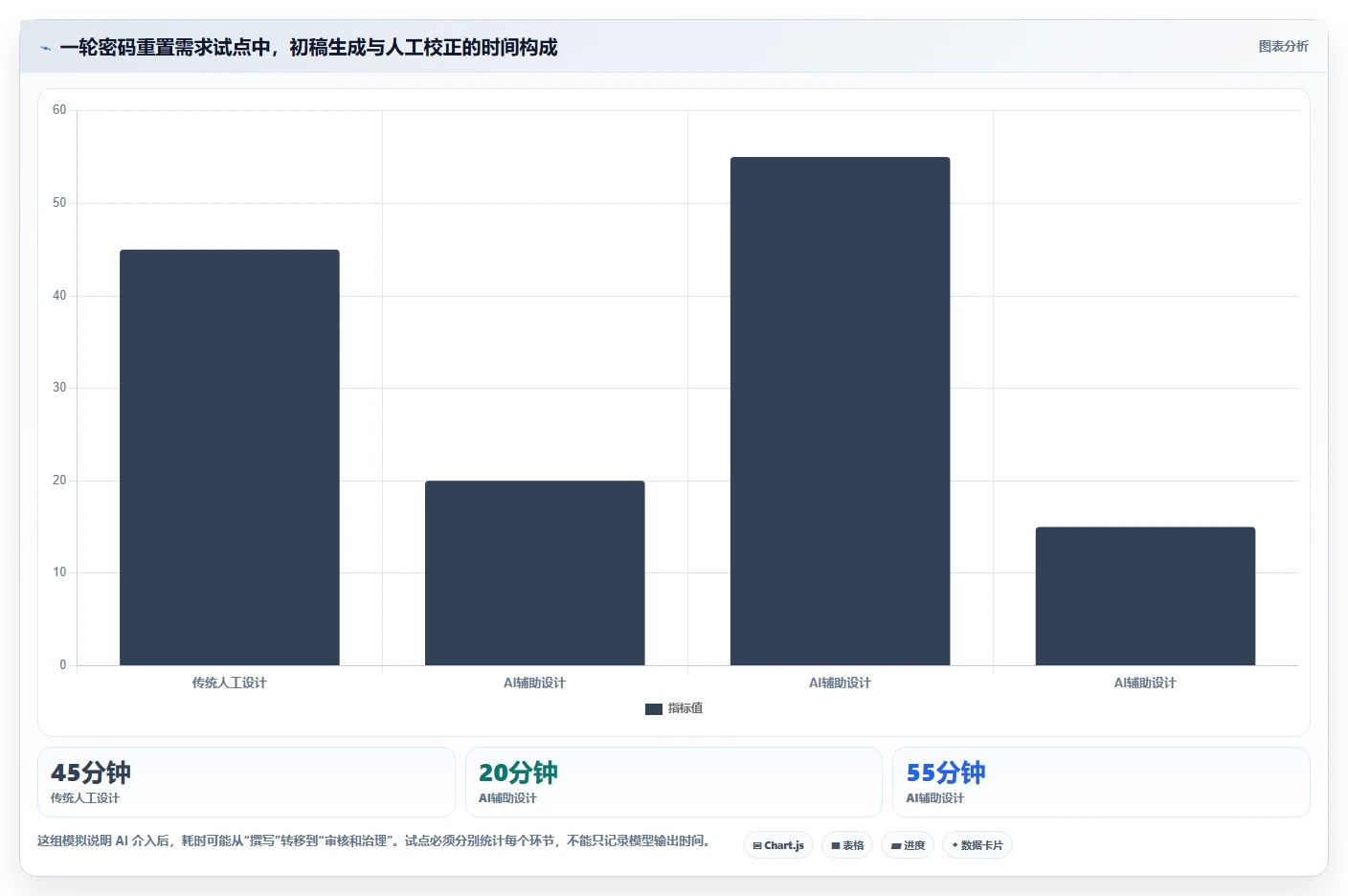The width and height of the screenshot is (1348, 896).
Task: Click AI辅助设计 caption in the 55分钟 card
Action: (935, 798)
